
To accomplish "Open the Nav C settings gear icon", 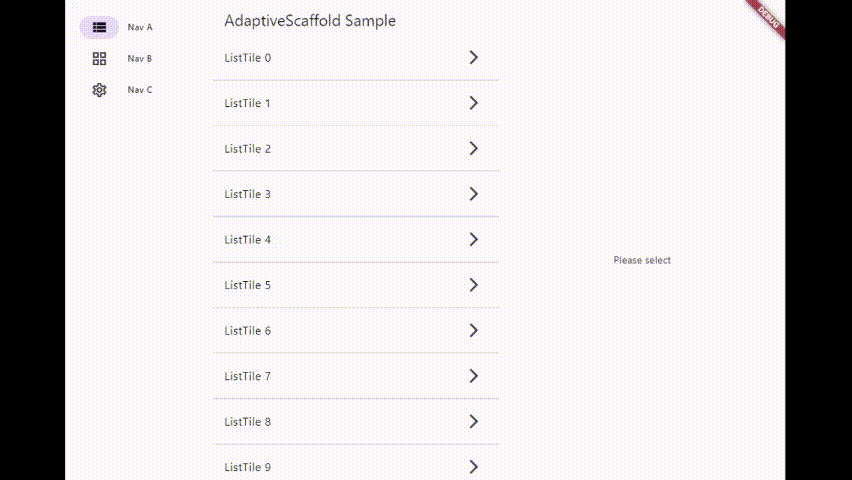I will click(x=99, y=90).
